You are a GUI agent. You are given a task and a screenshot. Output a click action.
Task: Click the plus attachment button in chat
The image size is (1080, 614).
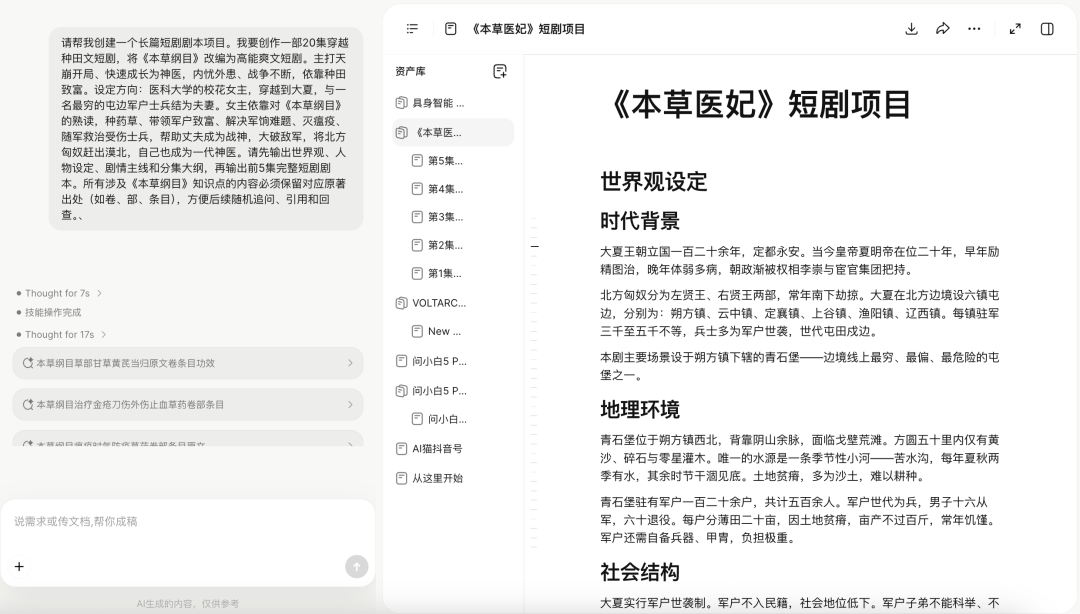[x=19, y=566]
